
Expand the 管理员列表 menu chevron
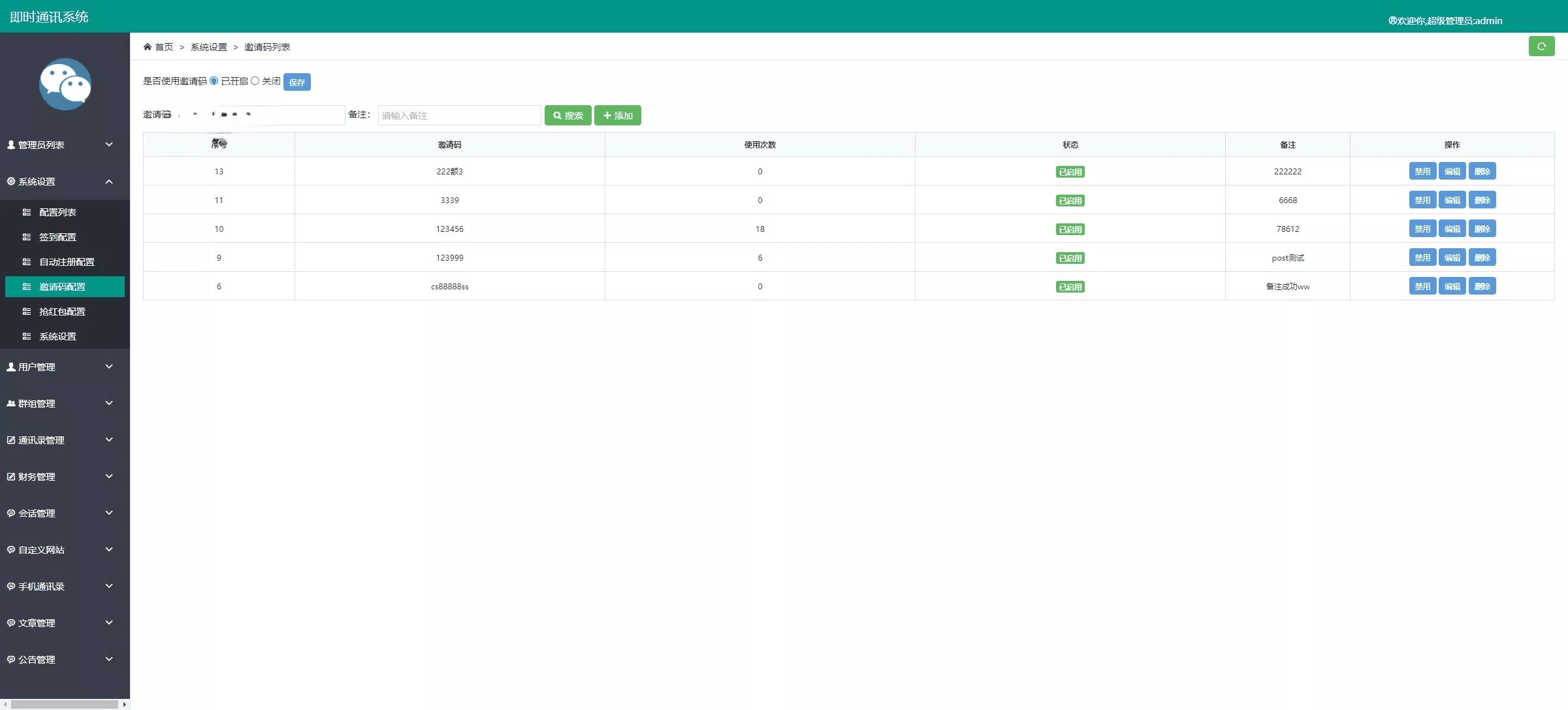pyautogui.click(x=109, y=144)
